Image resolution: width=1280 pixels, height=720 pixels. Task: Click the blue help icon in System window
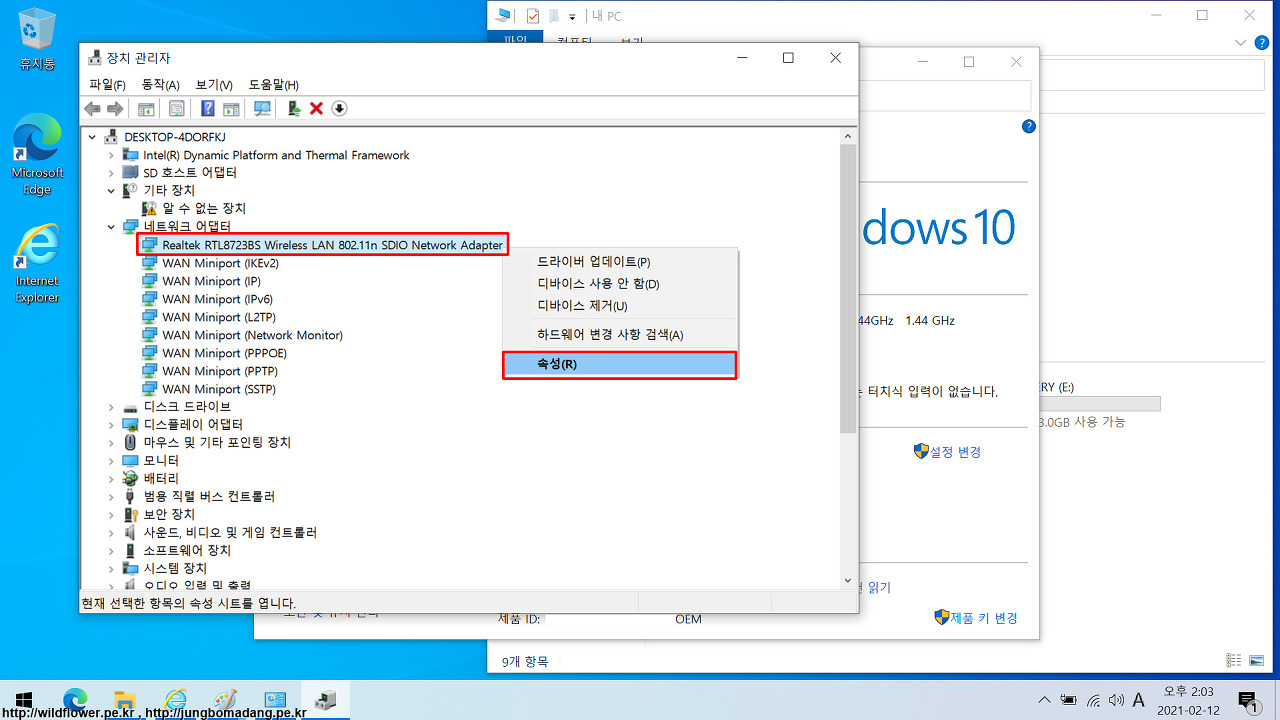(1029, 127)
